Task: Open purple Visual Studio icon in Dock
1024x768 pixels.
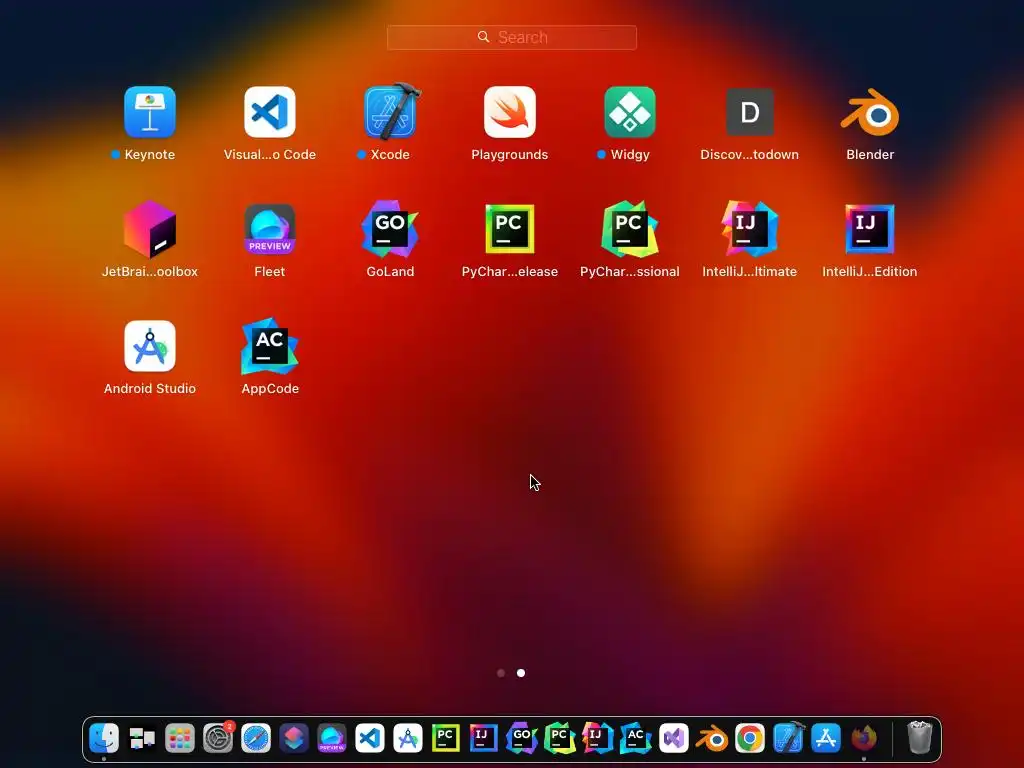Action: click(673, 739)
